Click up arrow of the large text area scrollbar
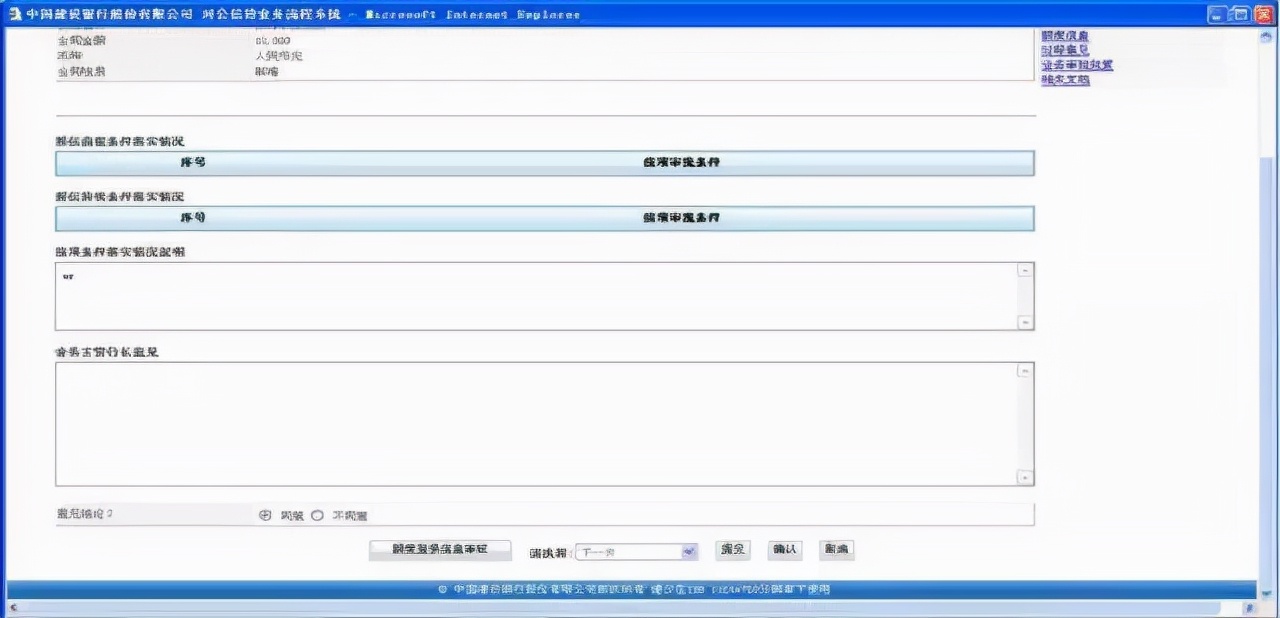 [x=1025, y=371]
